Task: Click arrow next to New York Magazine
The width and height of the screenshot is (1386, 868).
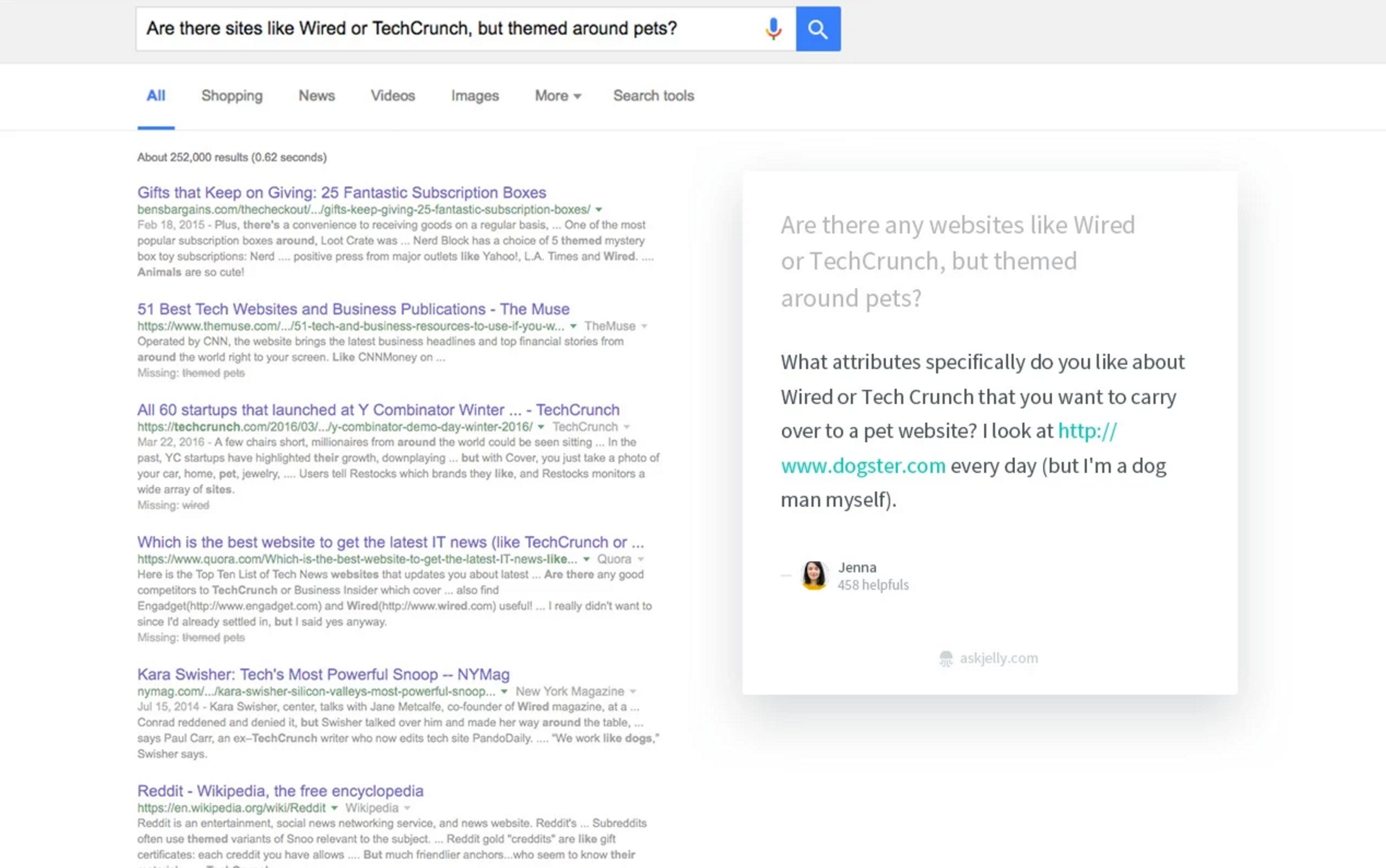Action: (633, 692)
